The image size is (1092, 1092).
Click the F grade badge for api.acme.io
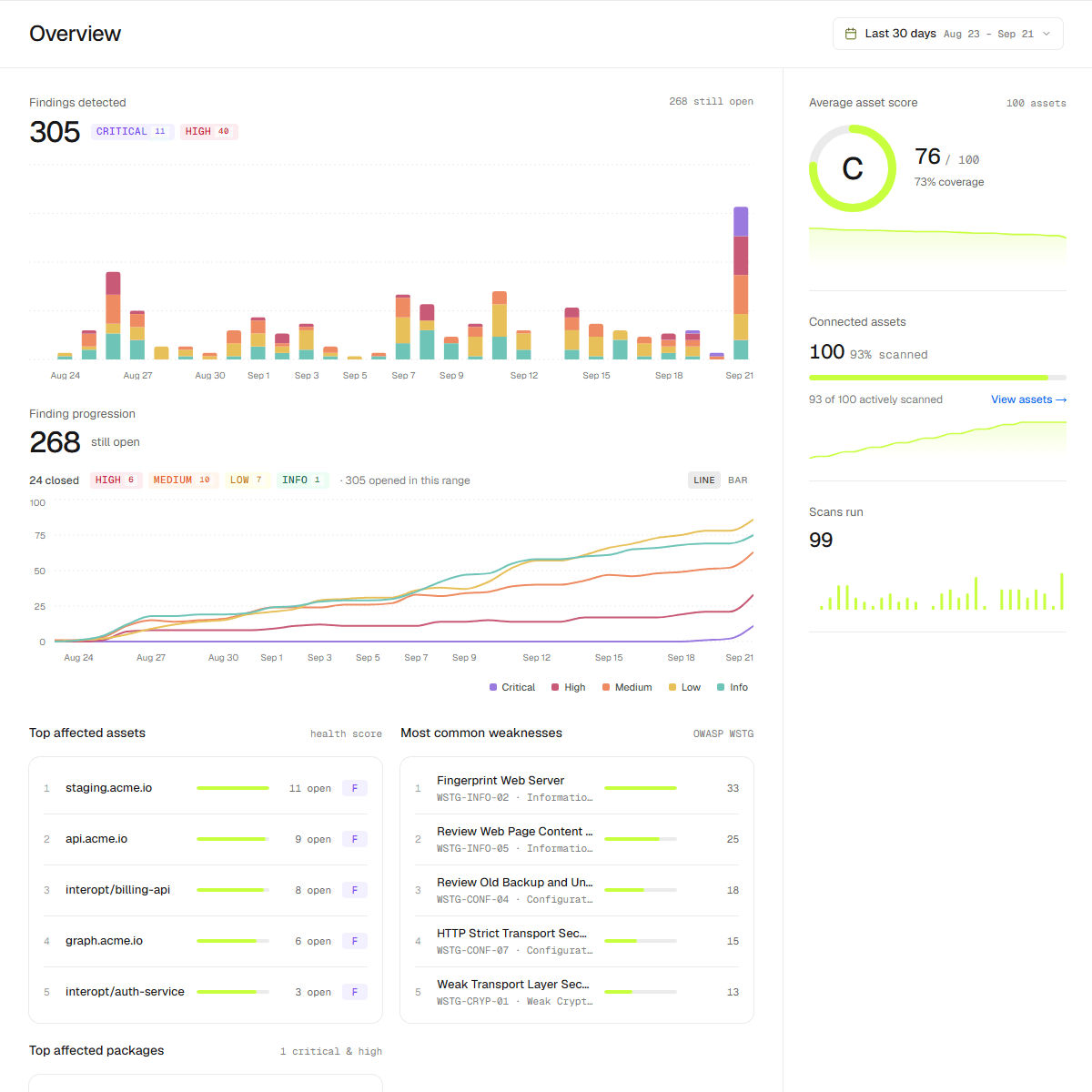(355, 839)
